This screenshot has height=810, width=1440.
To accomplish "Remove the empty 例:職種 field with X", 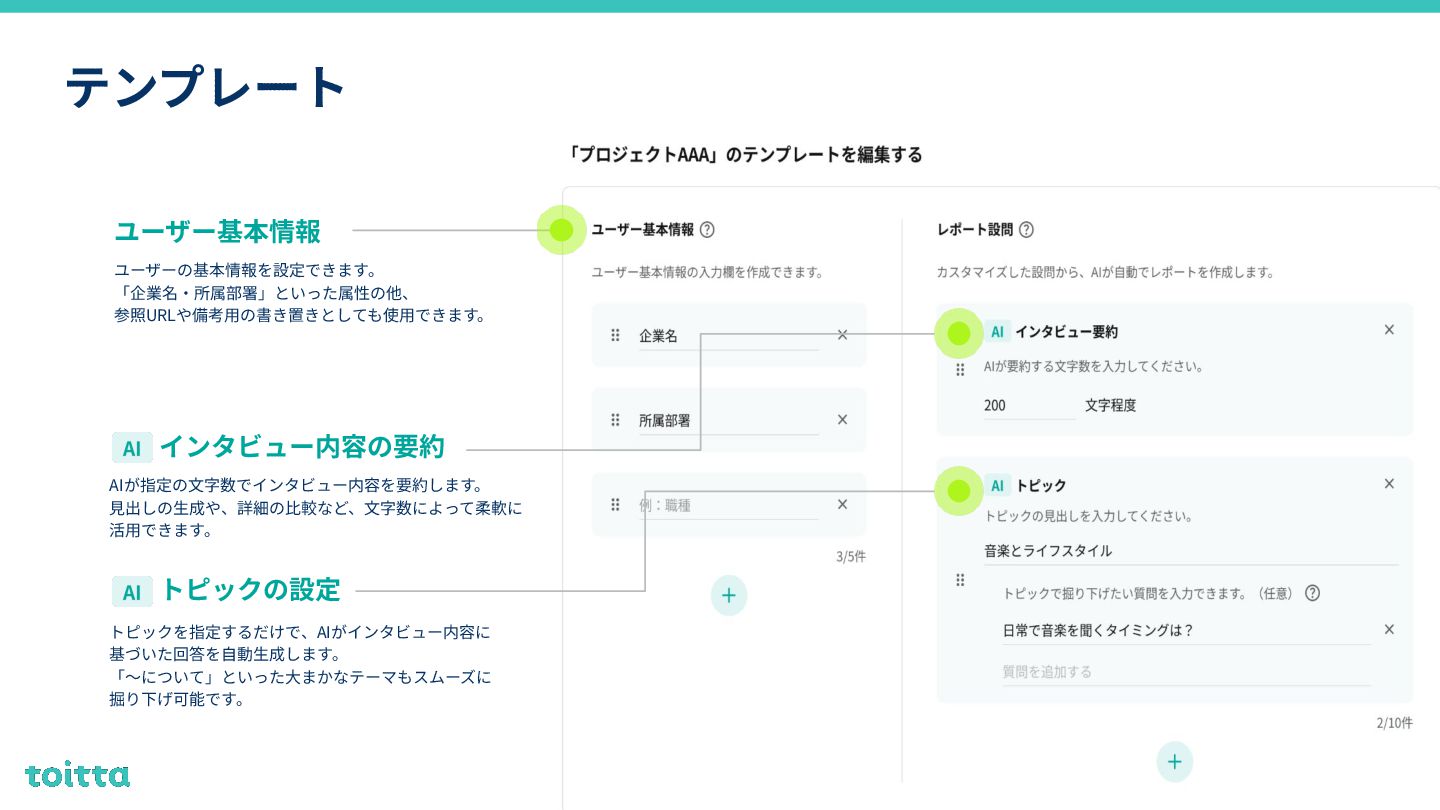I will pyautogui.click(x=842, y=504).
